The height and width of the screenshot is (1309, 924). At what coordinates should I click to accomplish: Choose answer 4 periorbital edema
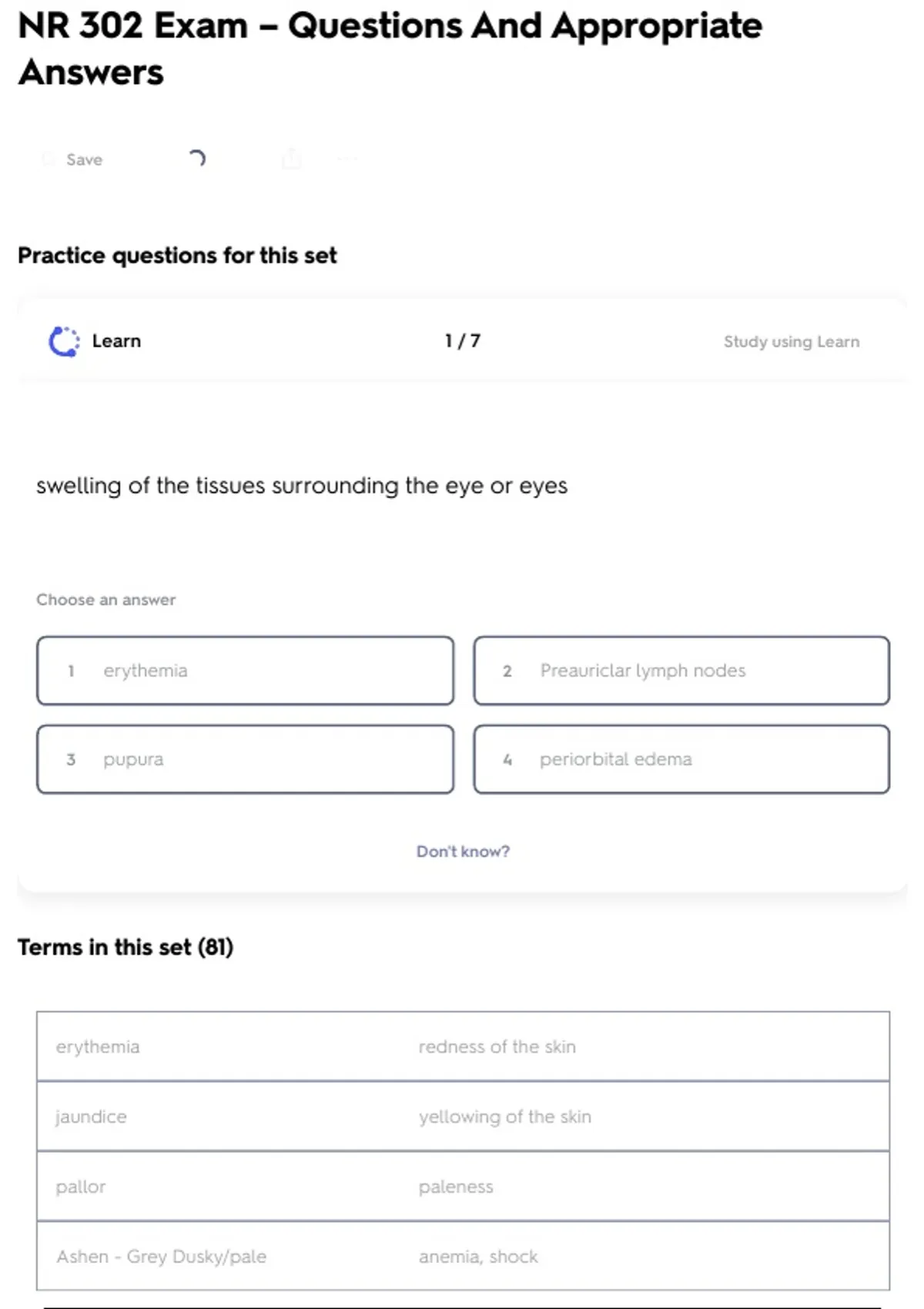pos(681,759)
